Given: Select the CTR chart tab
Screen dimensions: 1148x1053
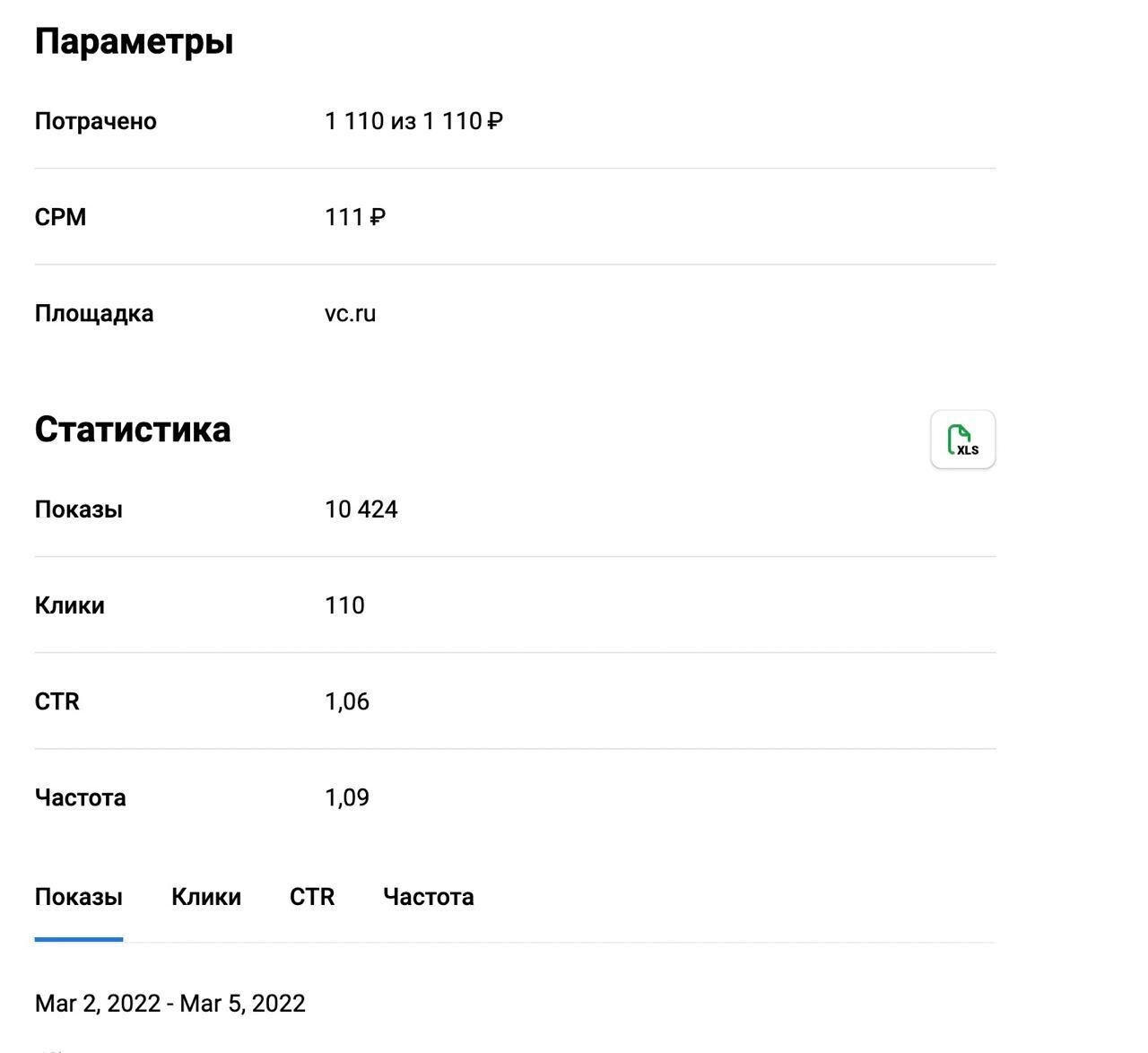Looking at the screenshot, I should pos(312,897).
